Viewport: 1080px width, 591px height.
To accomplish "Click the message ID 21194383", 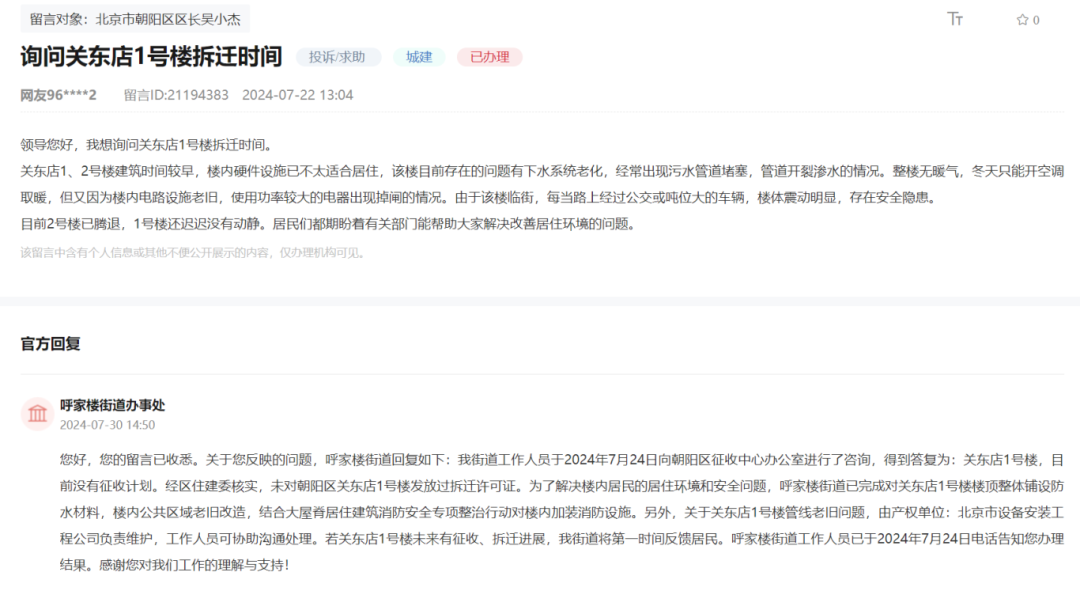I will [x=176, y=95].
